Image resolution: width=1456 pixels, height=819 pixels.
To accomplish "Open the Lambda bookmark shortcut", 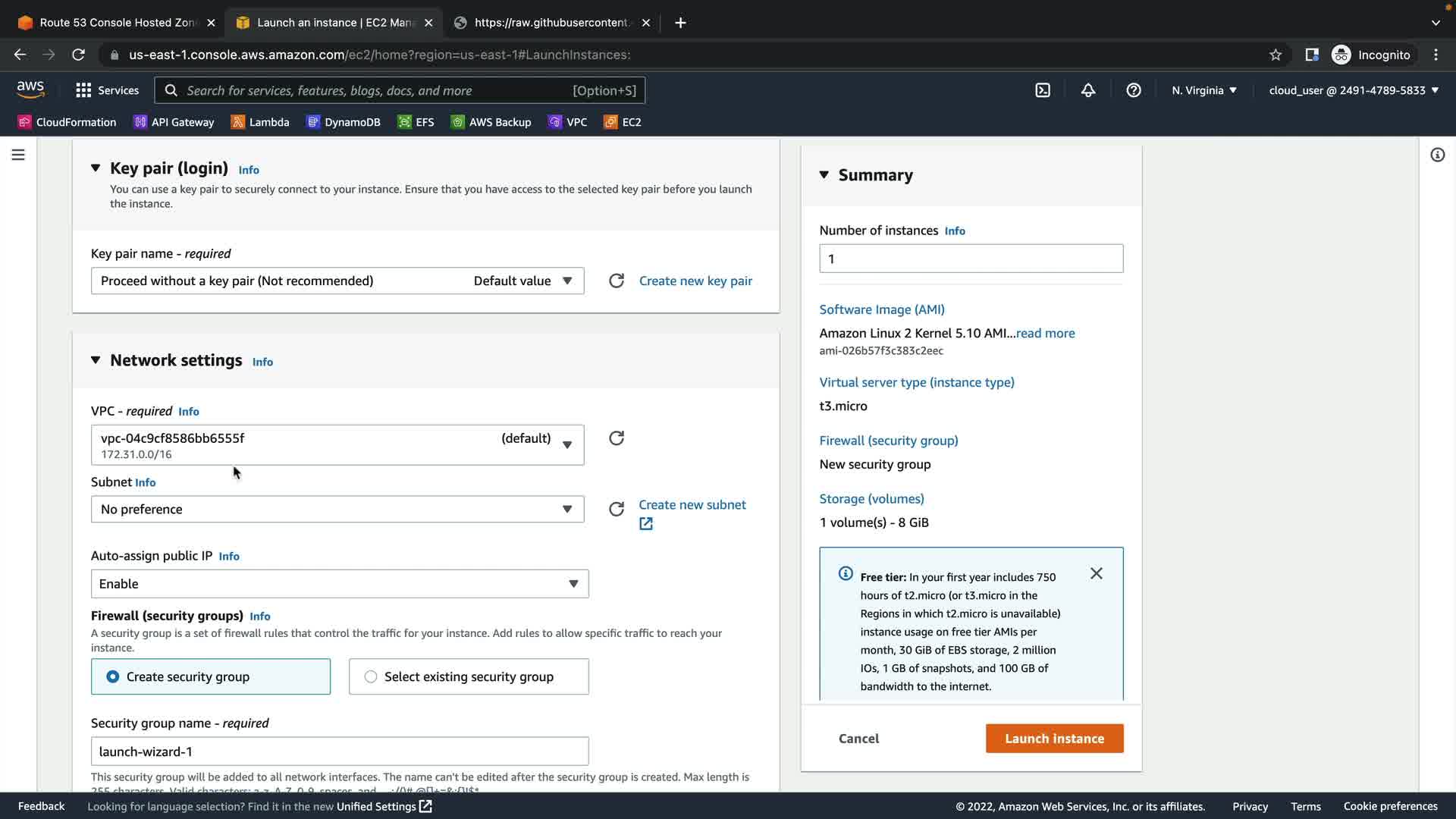I will 260,122.
